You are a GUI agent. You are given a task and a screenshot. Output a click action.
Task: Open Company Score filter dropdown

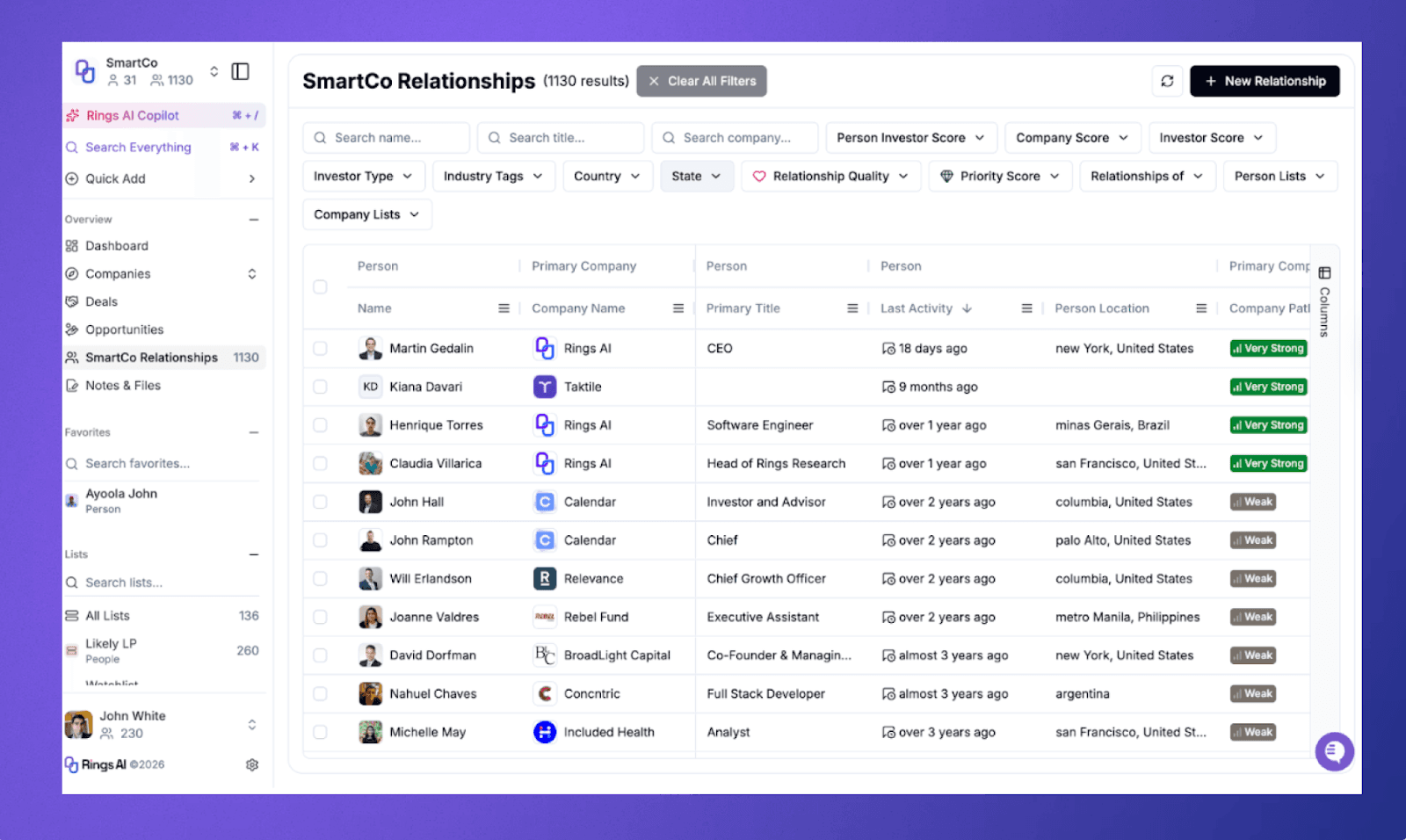coord(1073,138)
